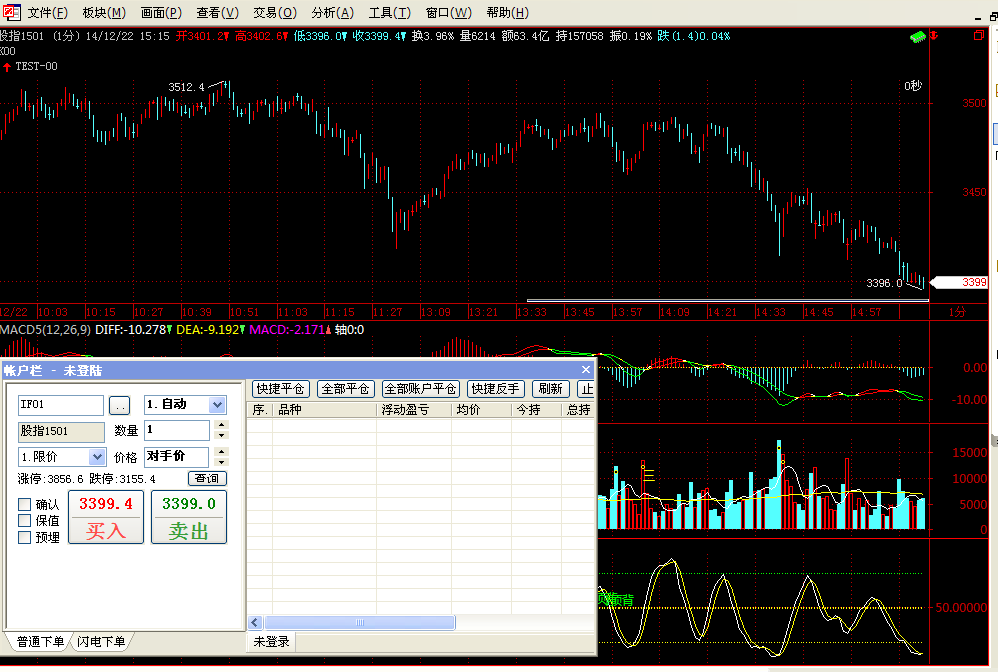Decrease 价格 with down stepper arrow

222,463
